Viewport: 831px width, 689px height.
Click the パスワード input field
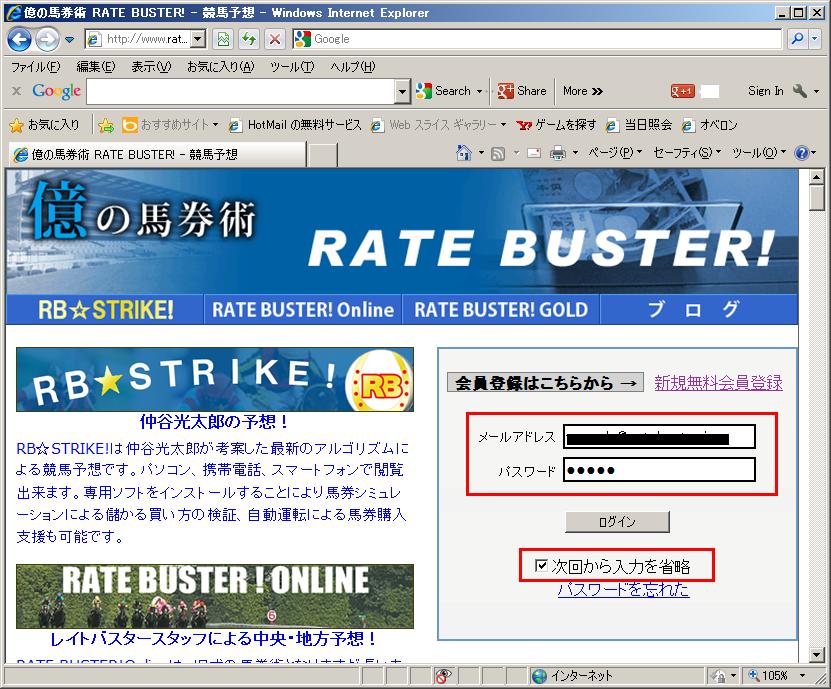(659, 470)
